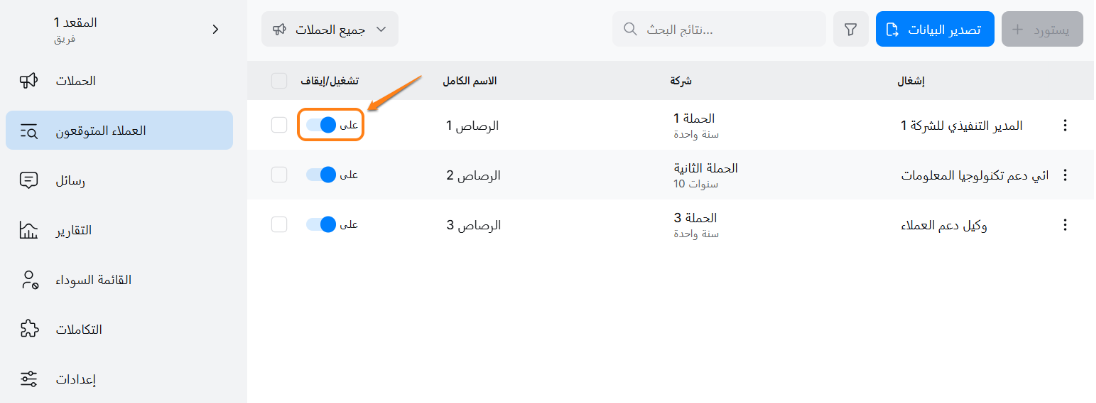1096x403 pixels.
Task: Open the القائمة السوداء sidebar item
Action: 119,280
